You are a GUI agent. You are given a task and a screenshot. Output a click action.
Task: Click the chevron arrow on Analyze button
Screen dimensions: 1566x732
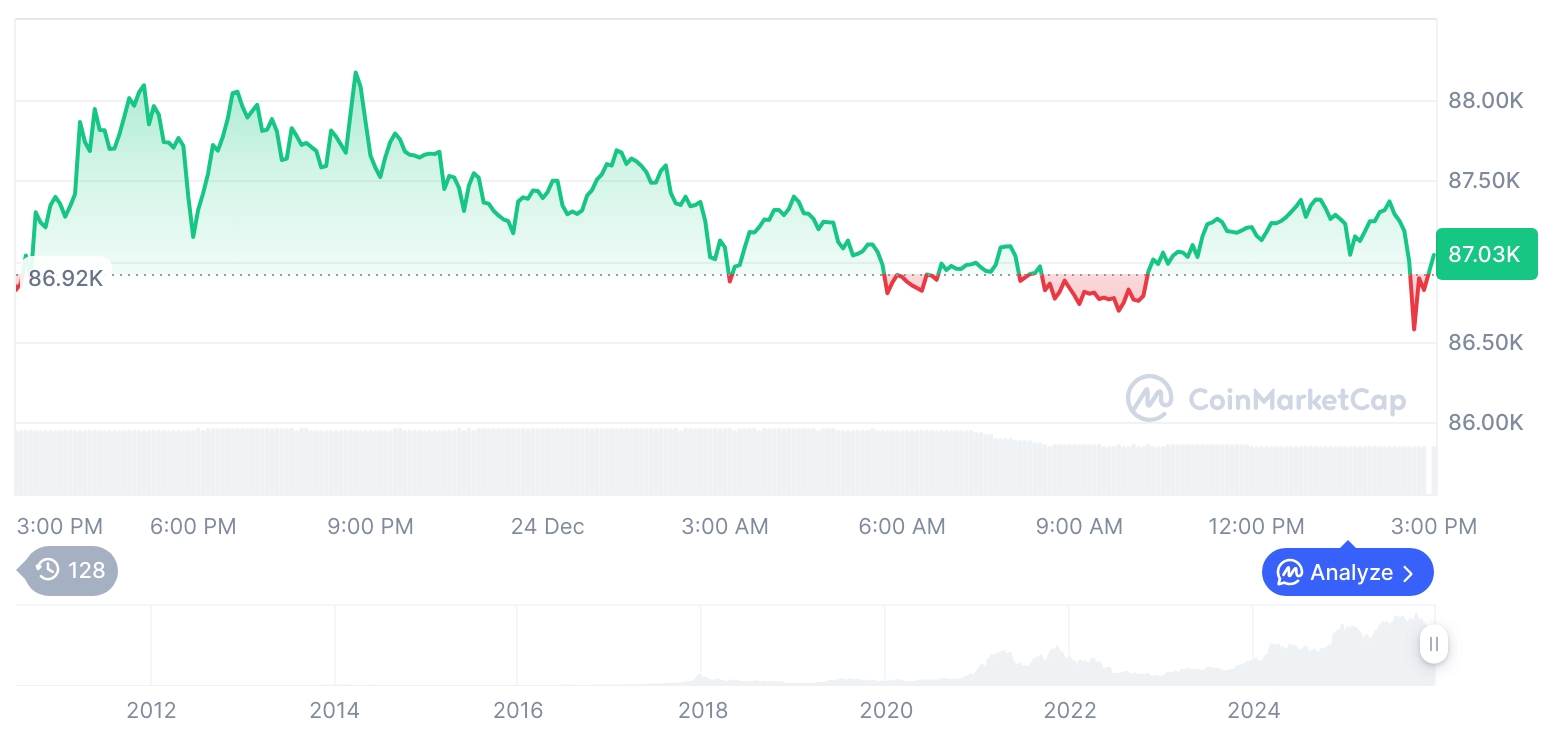point(1409,573)
